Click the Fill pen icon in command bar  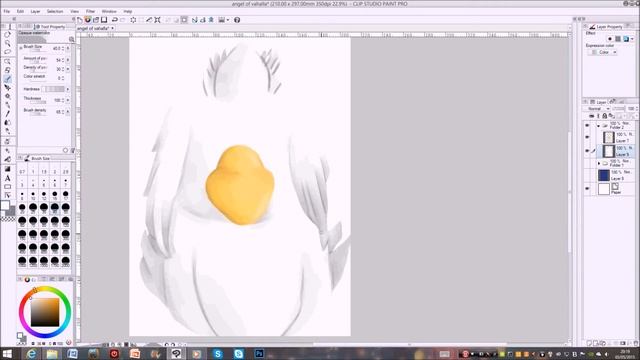click(149, 20)
